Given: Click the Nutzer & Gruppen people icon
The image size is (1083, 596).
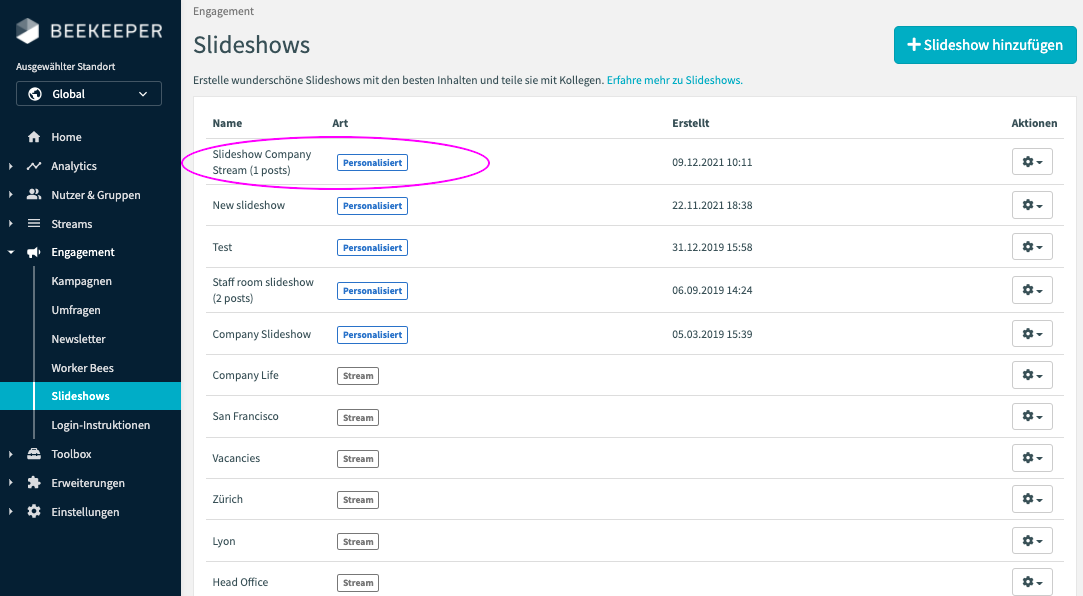Looking at the screenshot, I should pyautogui.click(x=34, y=195).
